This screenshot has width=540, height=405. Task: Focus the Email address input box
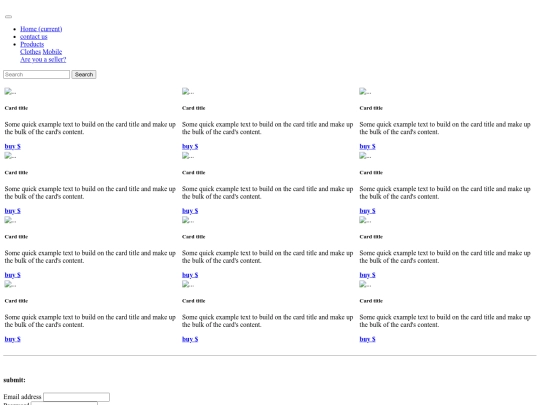point(76,397)
